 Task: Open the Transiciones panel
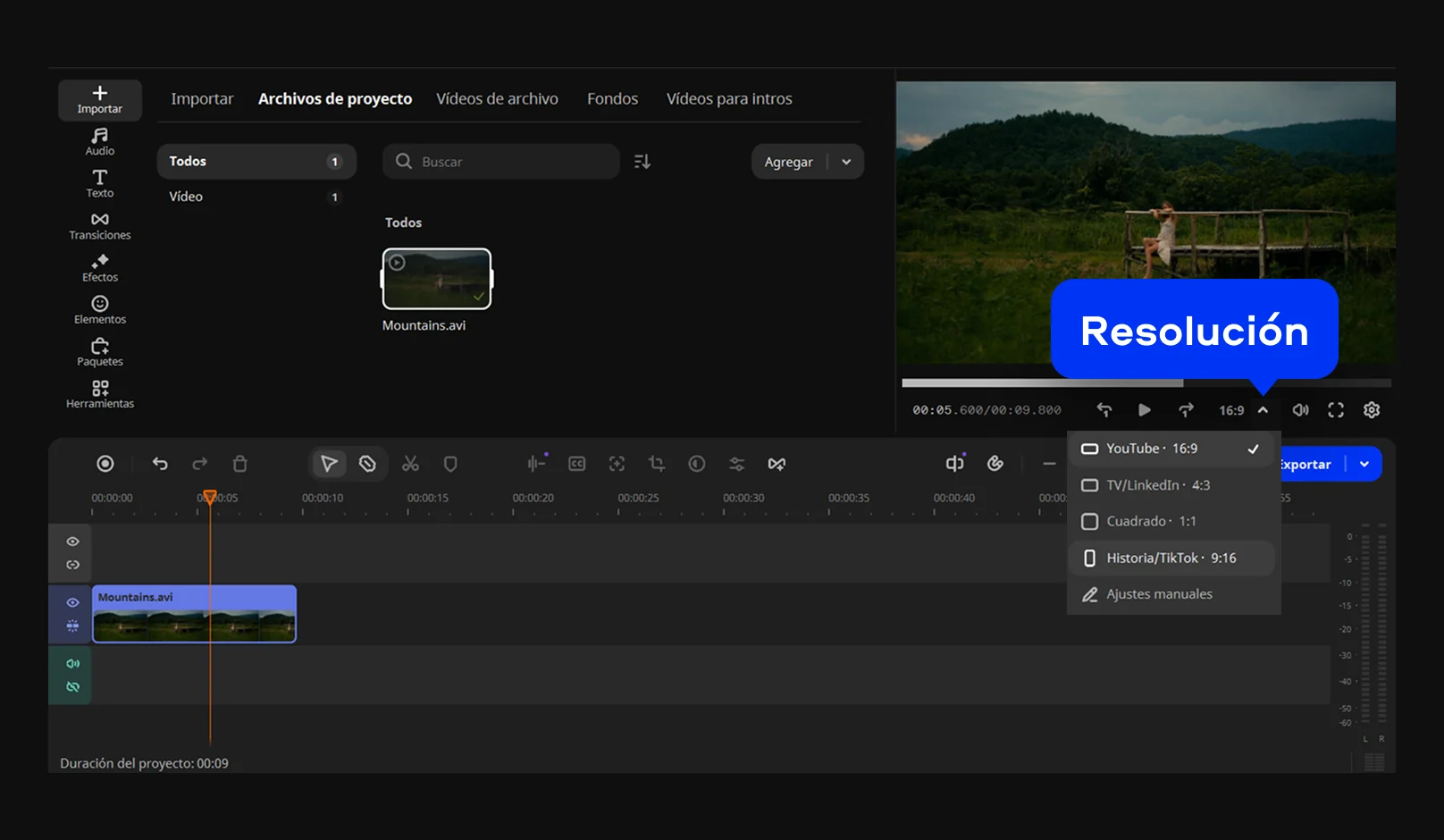(x=99, y=226)
